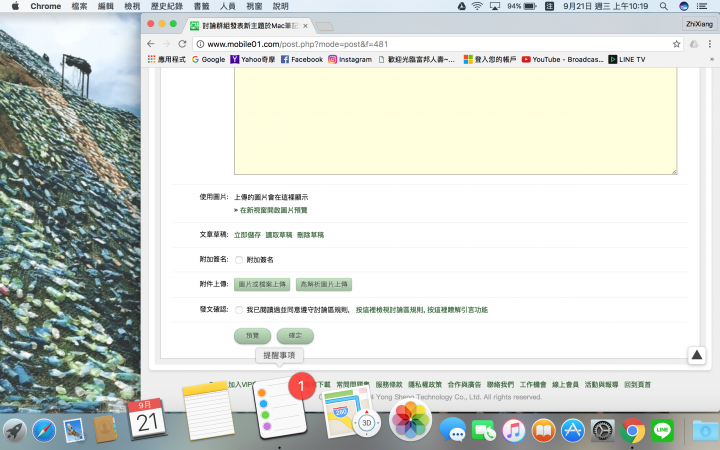Screen dimensions: 720x450
Task: Select the Mobile01 posting tab
Action: pos(249,26)
